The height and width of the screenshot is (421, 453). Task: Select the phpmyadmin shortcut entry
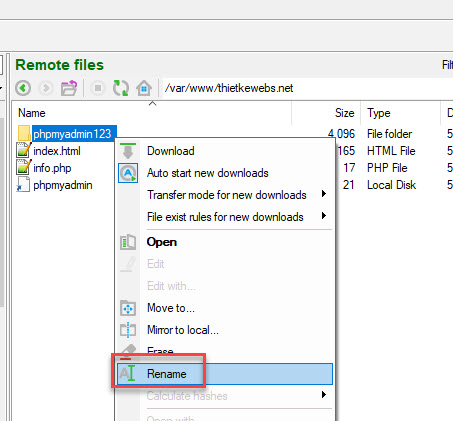[63, 185]
